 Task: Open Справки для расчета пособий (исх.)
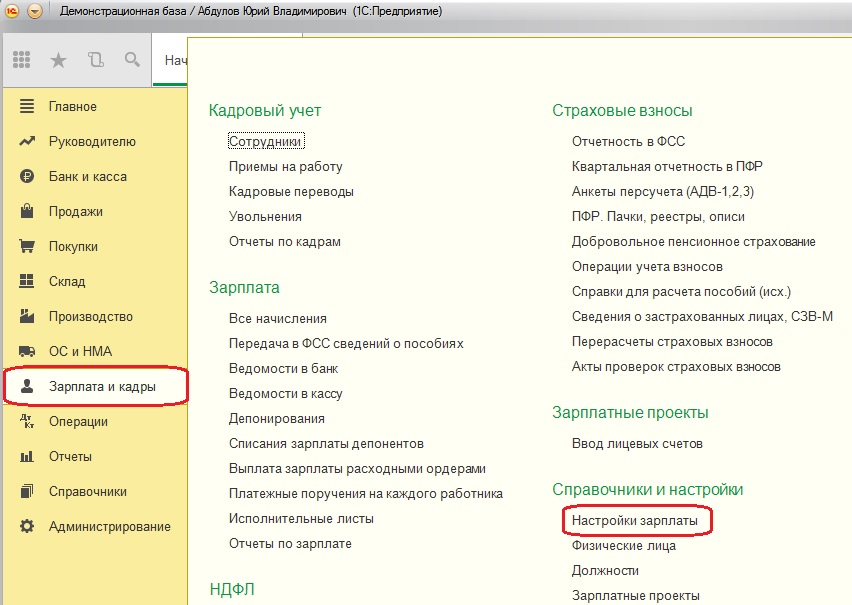tap(681, 291)
